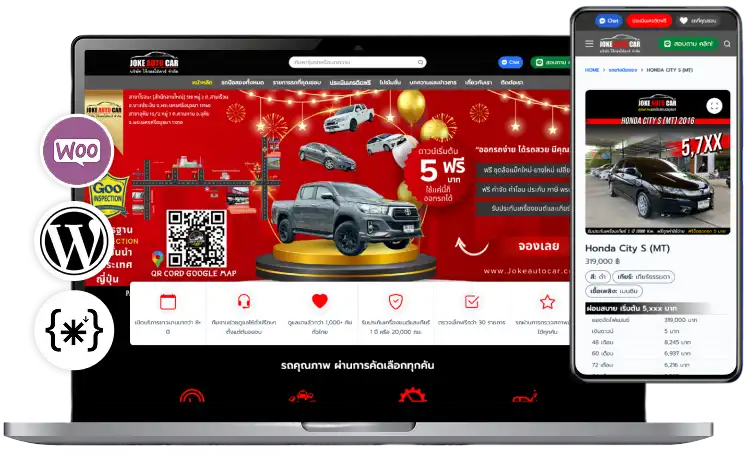This screenshot has width=748, height=458.
Task: Click the green LINE inquiry button on mobile
Action: 689,45
